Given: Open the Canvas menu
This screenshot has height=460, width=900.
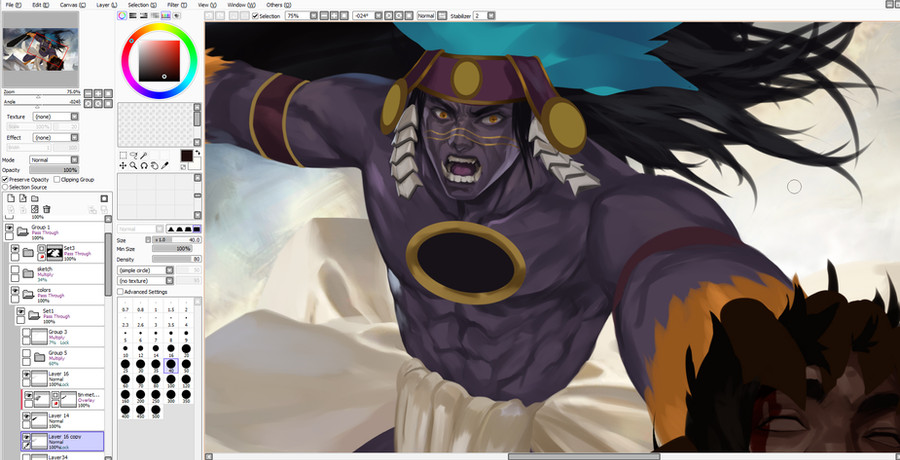Looking at the screenshot, I should point(73,5).
